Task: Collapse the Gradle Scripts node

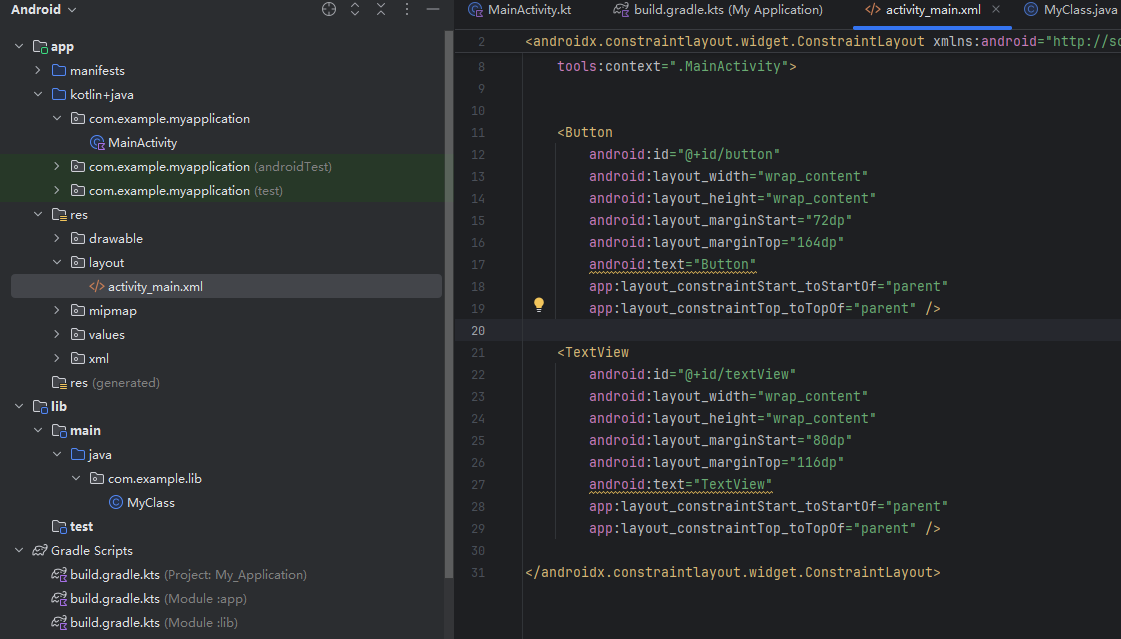Action: tap(19, 551)
